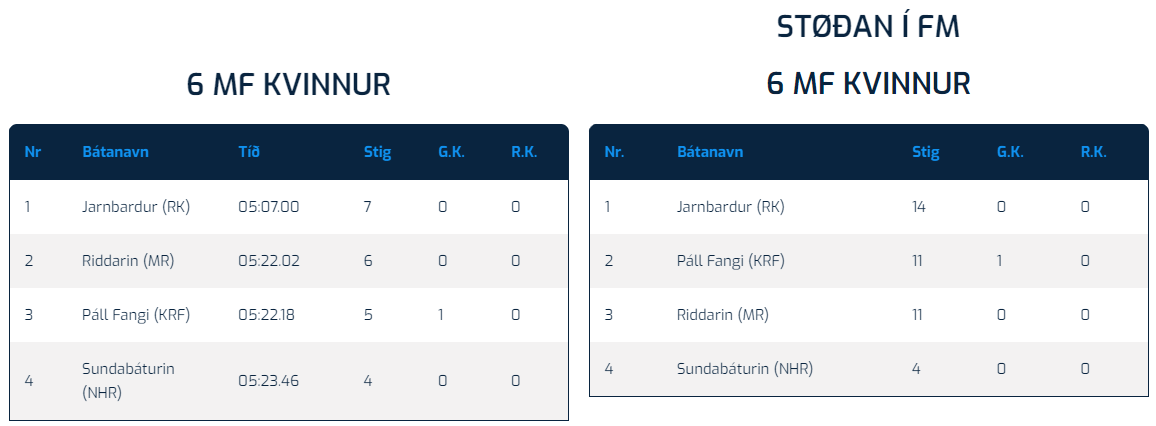Click the R.K. header in right table
1156x426 pixels.
point(1094,153)
